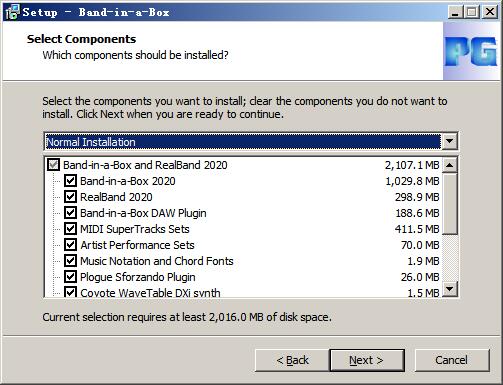Select Band-in-a-Box DAW Plugin label text

pyautogui.click(x=143, y=213)
